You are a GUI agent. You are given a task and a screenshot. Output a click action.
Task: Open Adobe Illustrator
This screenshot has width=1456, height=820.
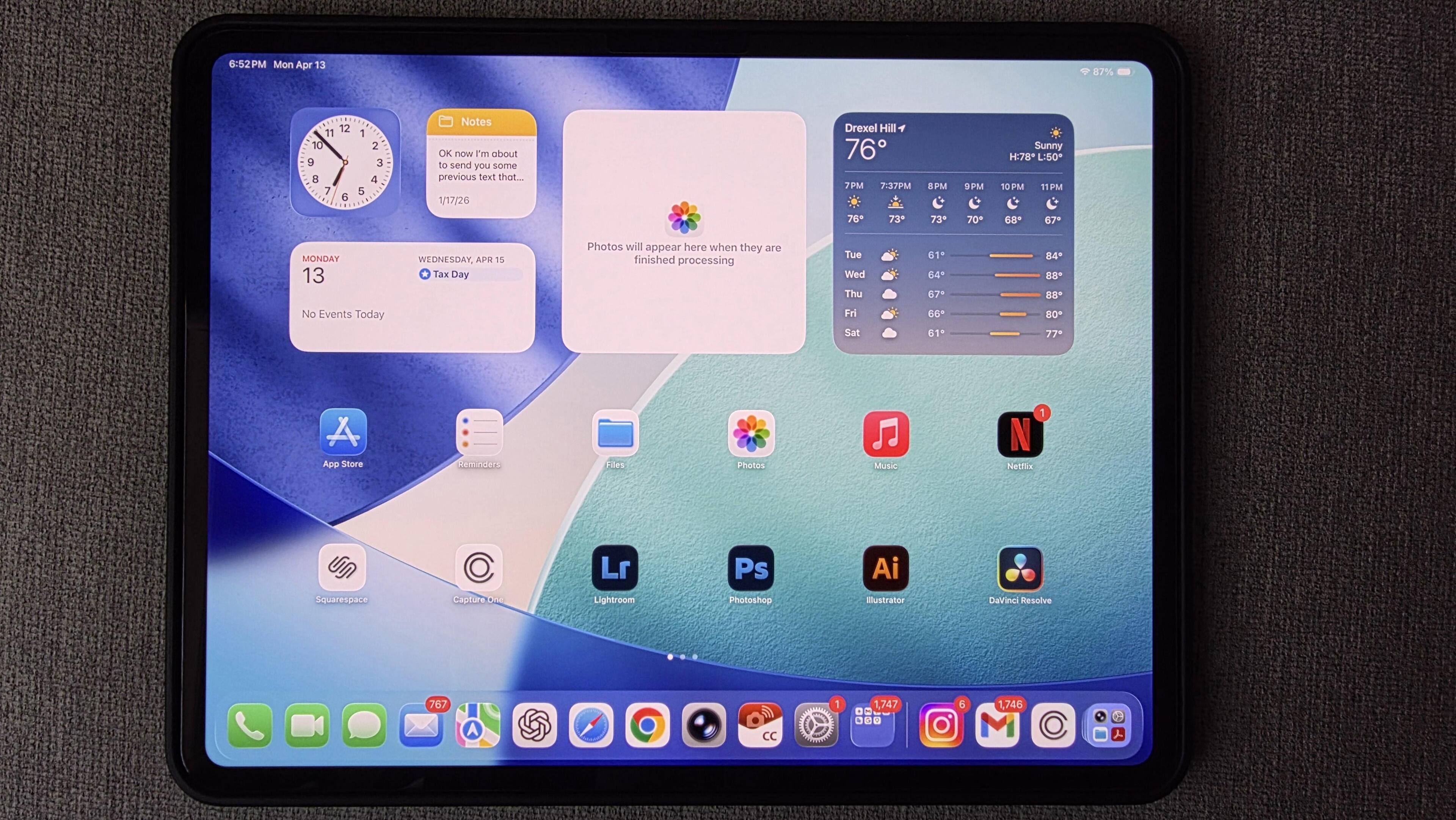click(885, 568)
